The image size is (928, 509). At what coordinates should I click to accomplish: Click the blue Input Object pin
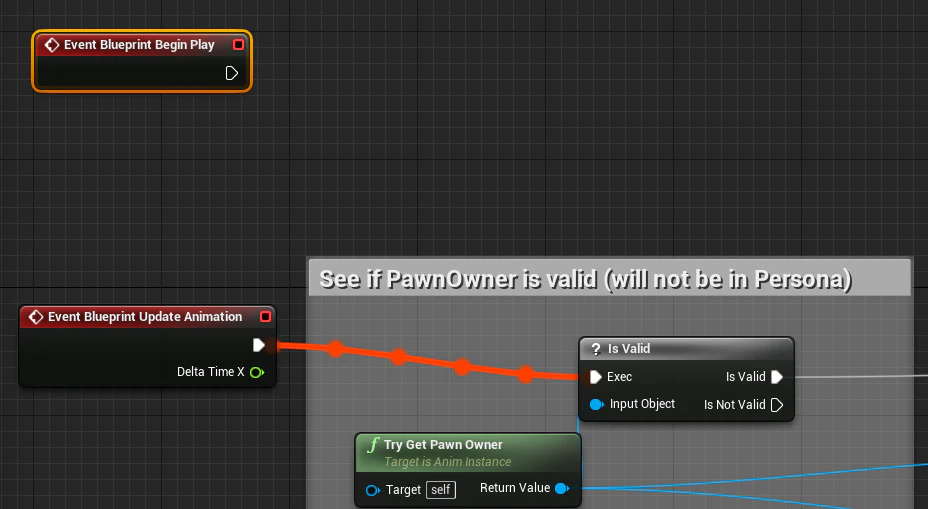pyautogui.click(x=597, y=404)
